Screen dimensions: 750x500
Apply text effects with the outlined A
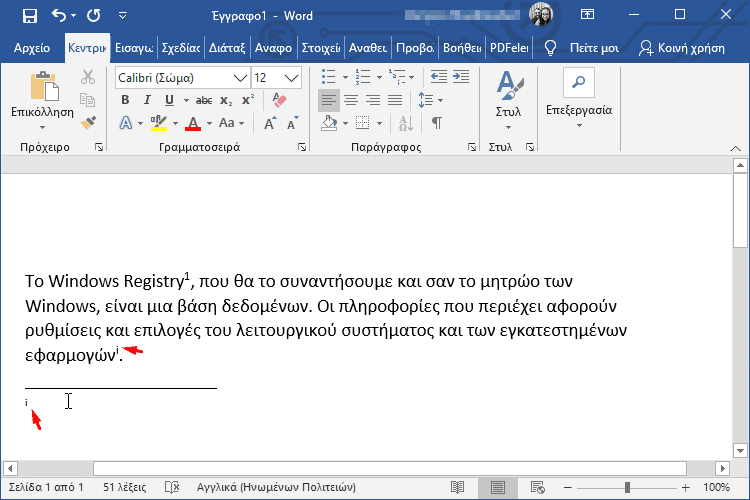coord(126,123)
